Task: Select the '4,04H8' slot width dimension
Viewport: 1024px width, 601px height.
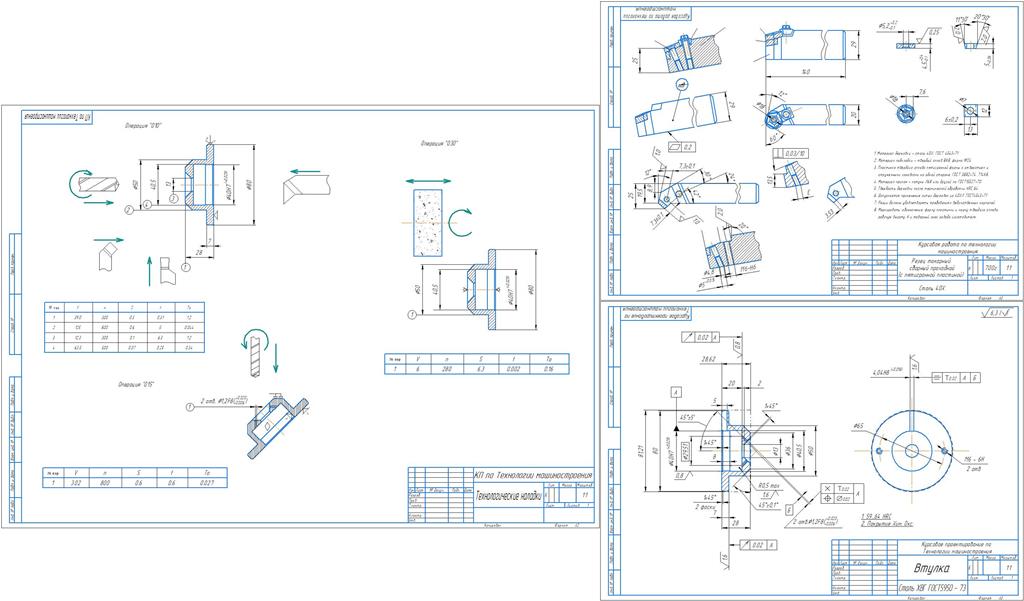Action: (886, 373)
